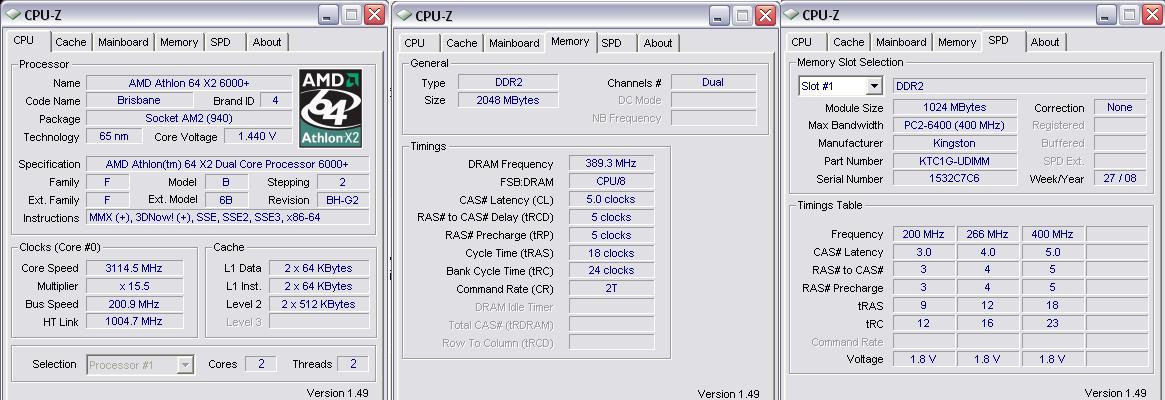Click the FSB:DRAM value 'CPU/8'
Image resolution: width=1165 pixels, height=400 pixels.
click(x=611, y=181)
